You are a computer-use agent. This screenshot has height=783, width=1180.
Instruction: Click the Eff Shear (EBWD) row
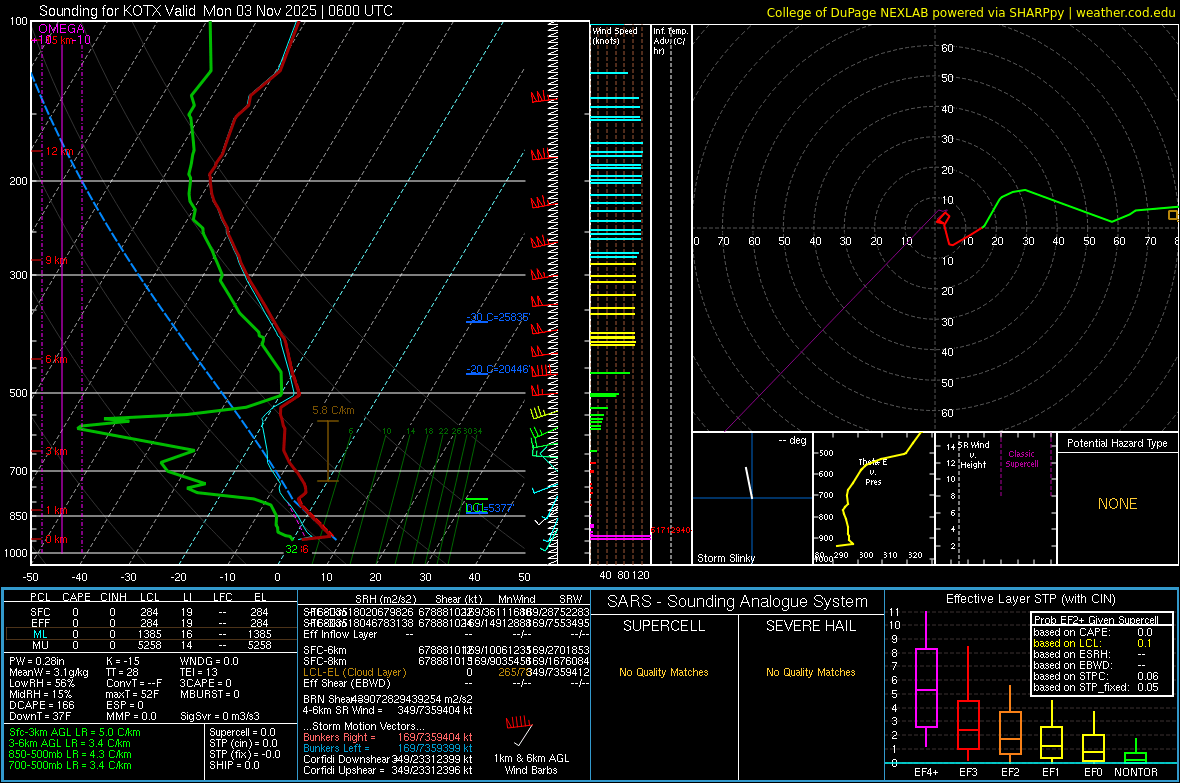pyautogui.click(x=445, y=683)
